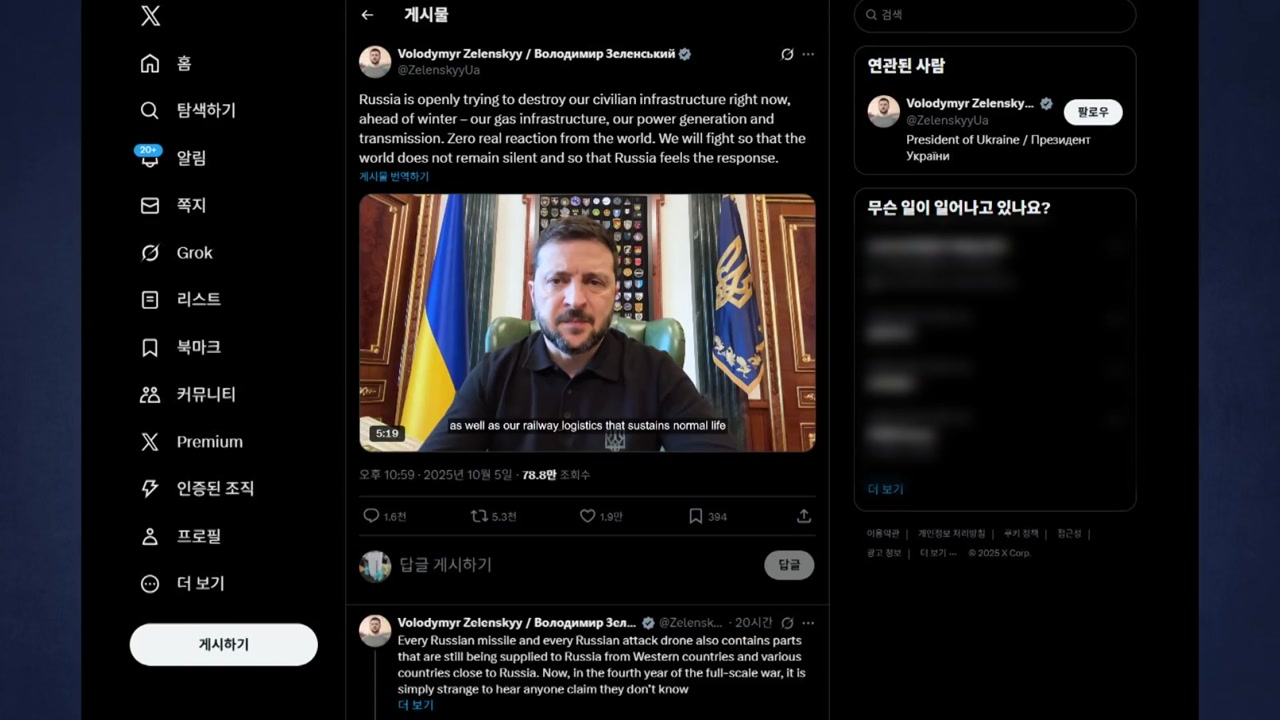Image resolution: width=1280 pixels, height=720 pixels.
Task: Open the Grok icon on Zelenskyy's post
Action: (x=787, y=54)
